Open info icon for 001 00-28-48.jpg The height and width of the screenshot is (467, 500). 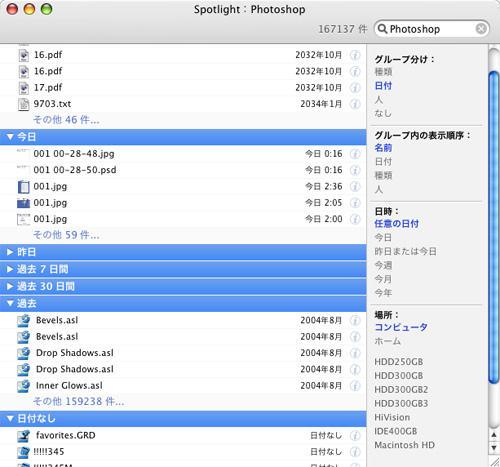[x=355, y=154]
